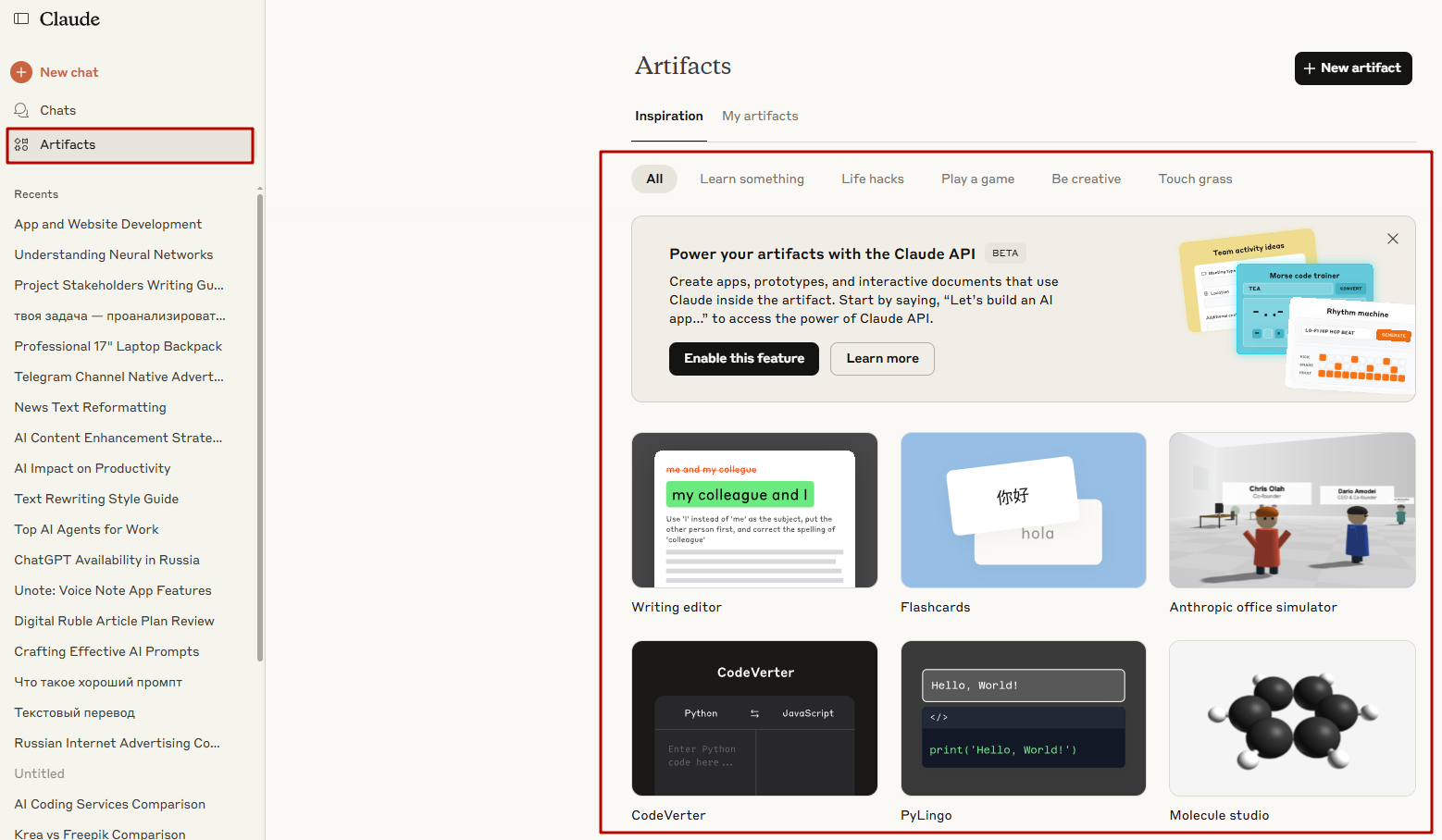Screen dimensions: 1442x840
Task: Open the PyLingo artifact thumbnail
Action: click(1024, 718)
